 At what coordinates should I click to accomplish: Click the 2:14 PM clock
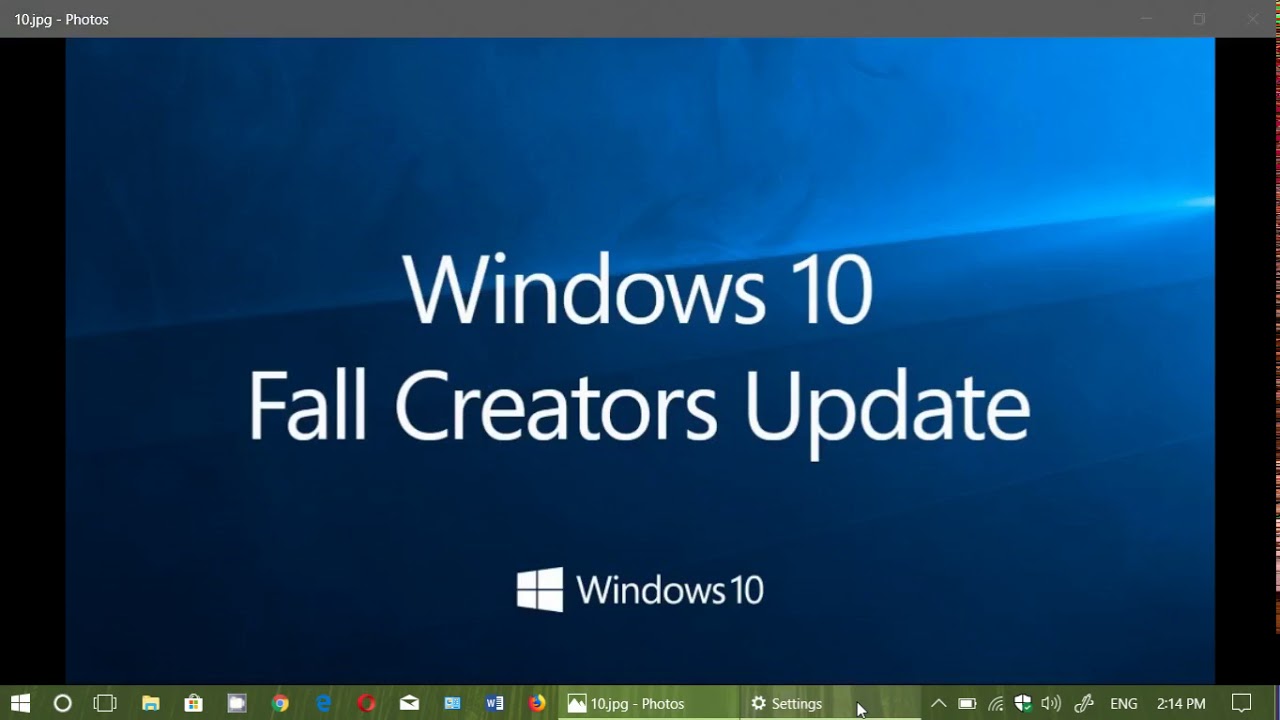tap(1181, 704)
